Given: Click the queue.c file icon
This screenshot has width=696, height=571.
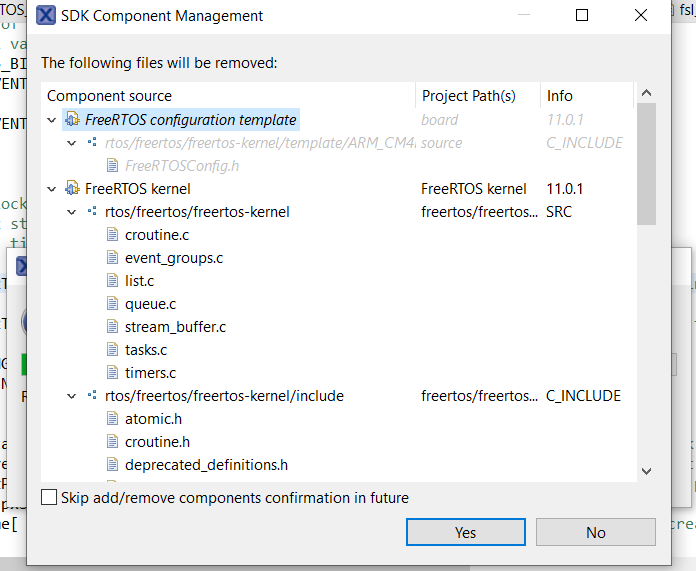Looking at the screenshot, I should tap(113, 304).
